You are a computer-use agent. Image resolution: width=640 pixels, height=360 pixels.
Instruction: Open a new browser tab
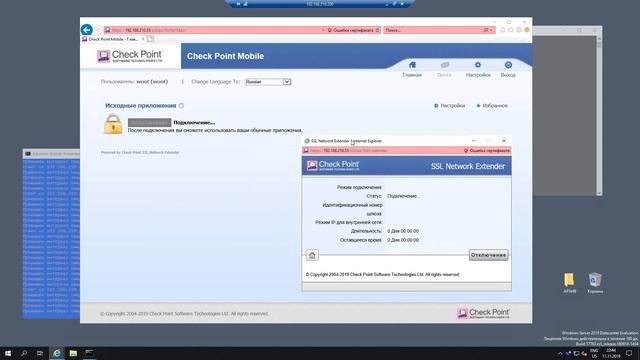pos(150,39)
